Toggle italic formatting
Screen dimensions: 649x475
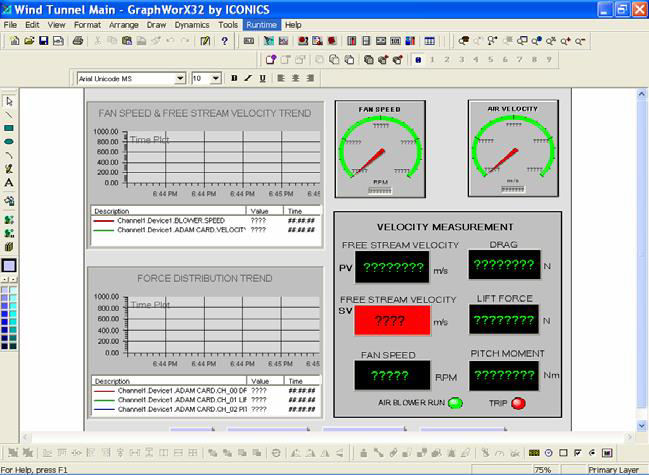click(248, 78)
